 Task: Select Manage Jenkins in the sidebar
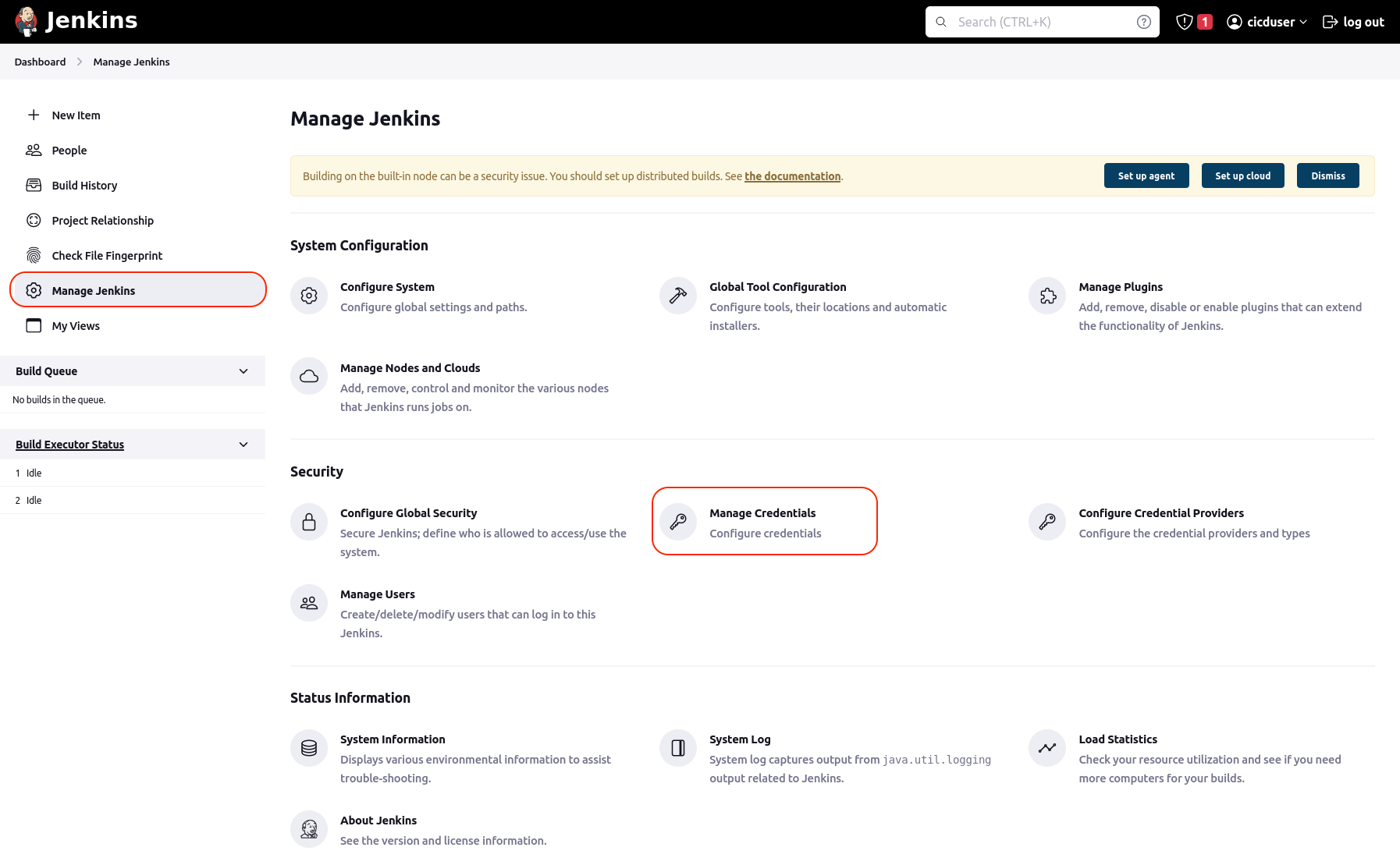(138, 290)
